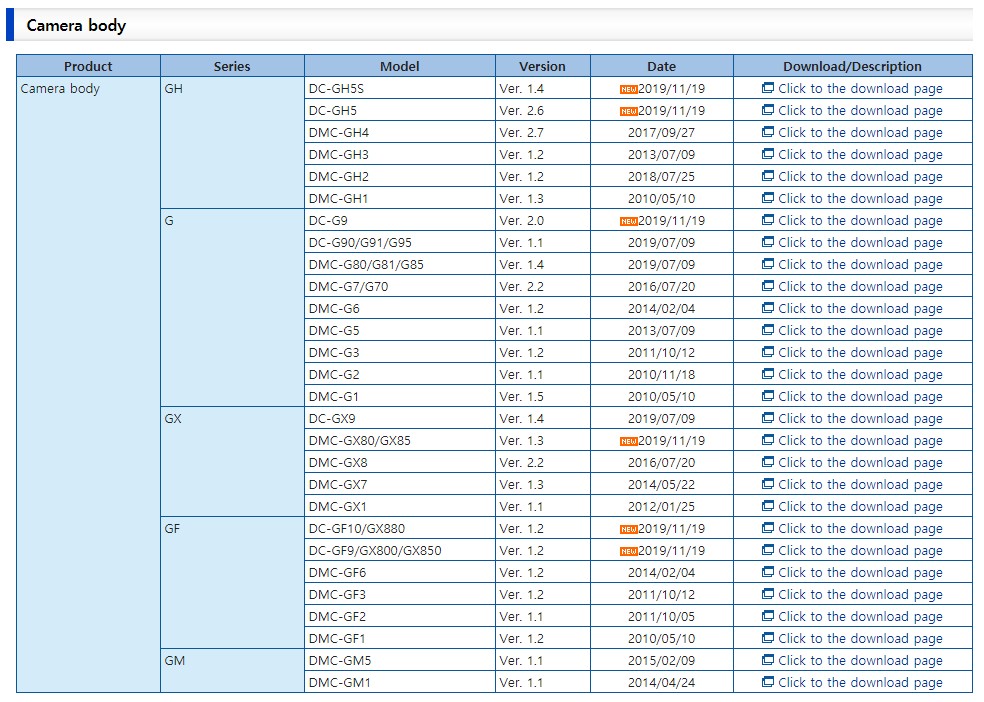Click the window icon in the DMC-GX80/GX85 row
Screen dimensions: 984x702
coord(767,440)
